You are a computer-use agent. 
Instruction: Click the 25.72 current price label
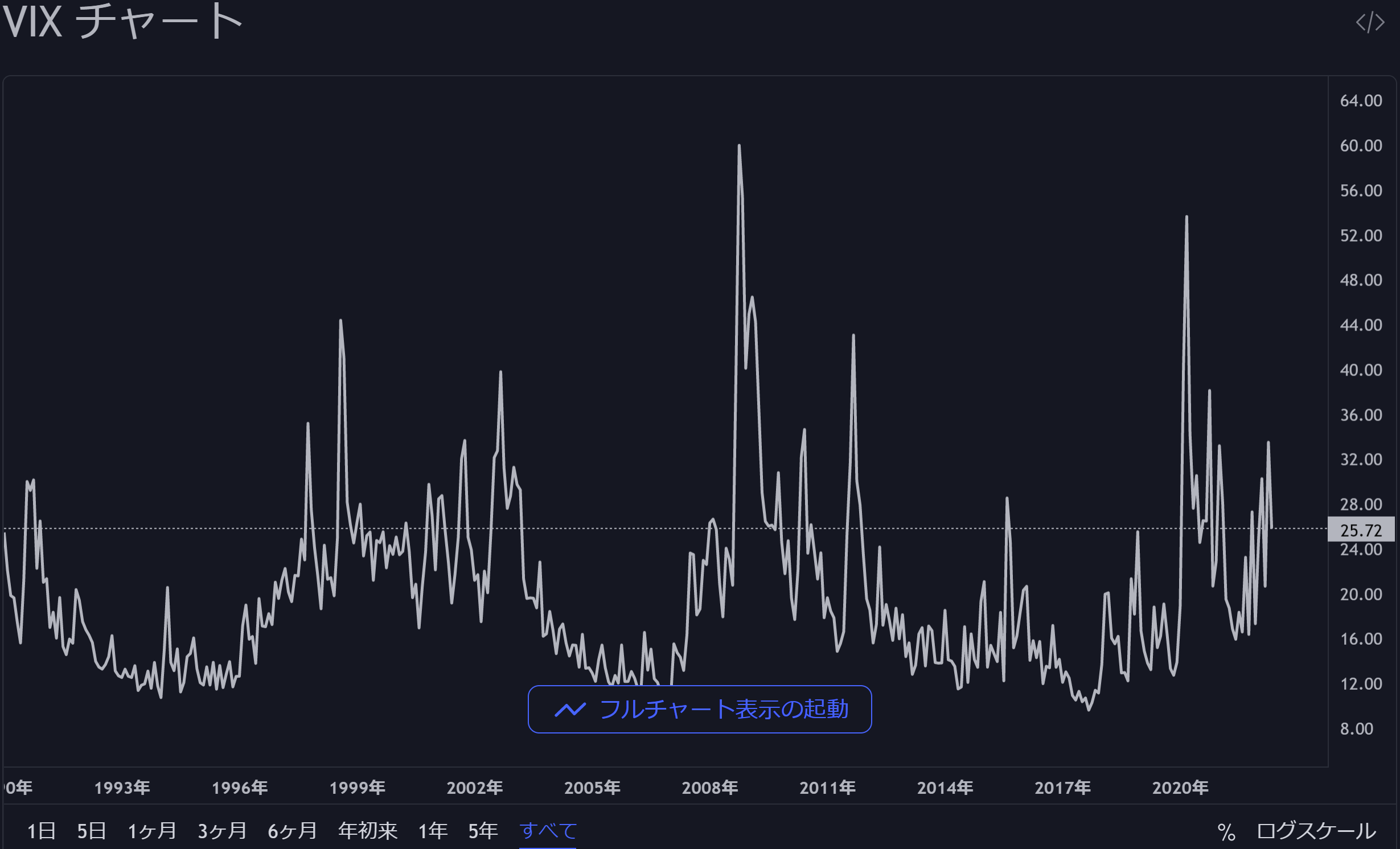1361,530
